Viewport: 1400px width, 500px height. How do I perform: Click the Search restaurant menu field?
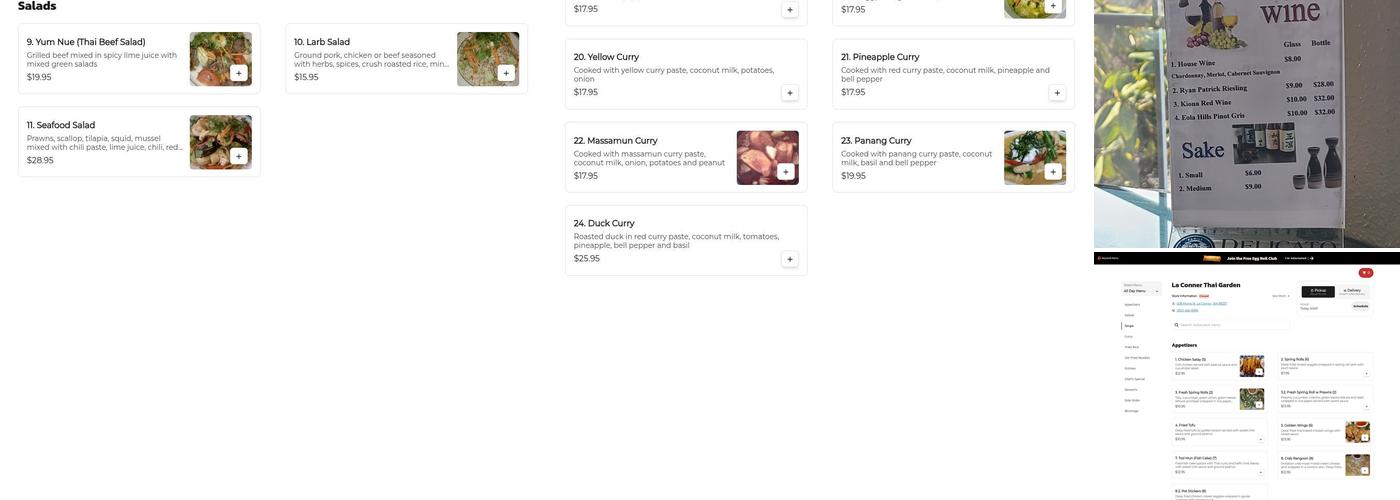click(1231, 325)
